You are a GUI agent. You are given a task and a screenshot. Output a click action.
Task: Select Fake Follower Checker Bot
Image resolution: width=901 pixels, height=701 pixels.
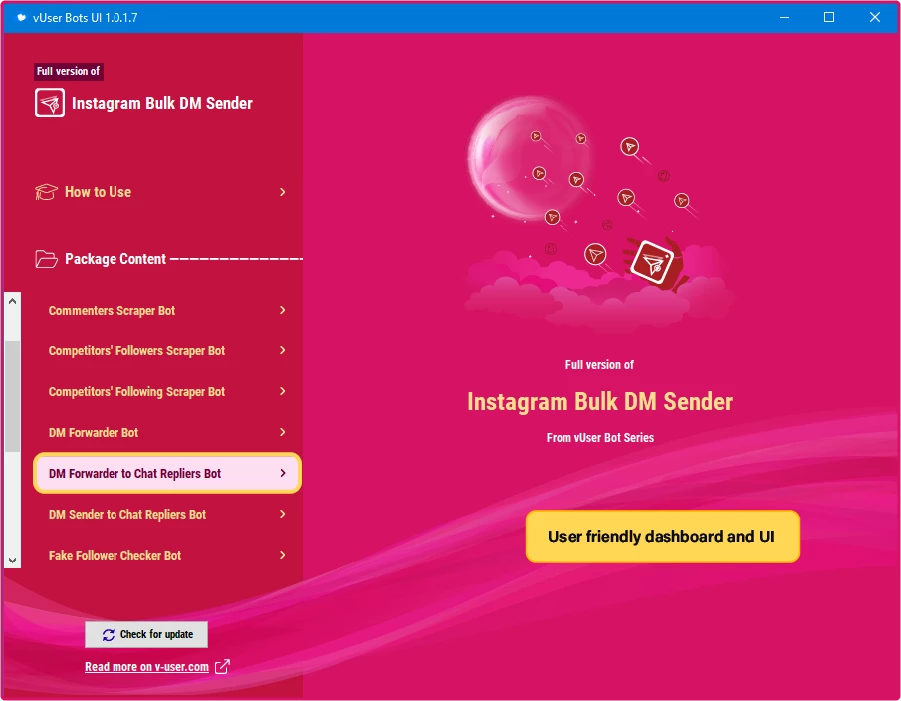[167, 555]
